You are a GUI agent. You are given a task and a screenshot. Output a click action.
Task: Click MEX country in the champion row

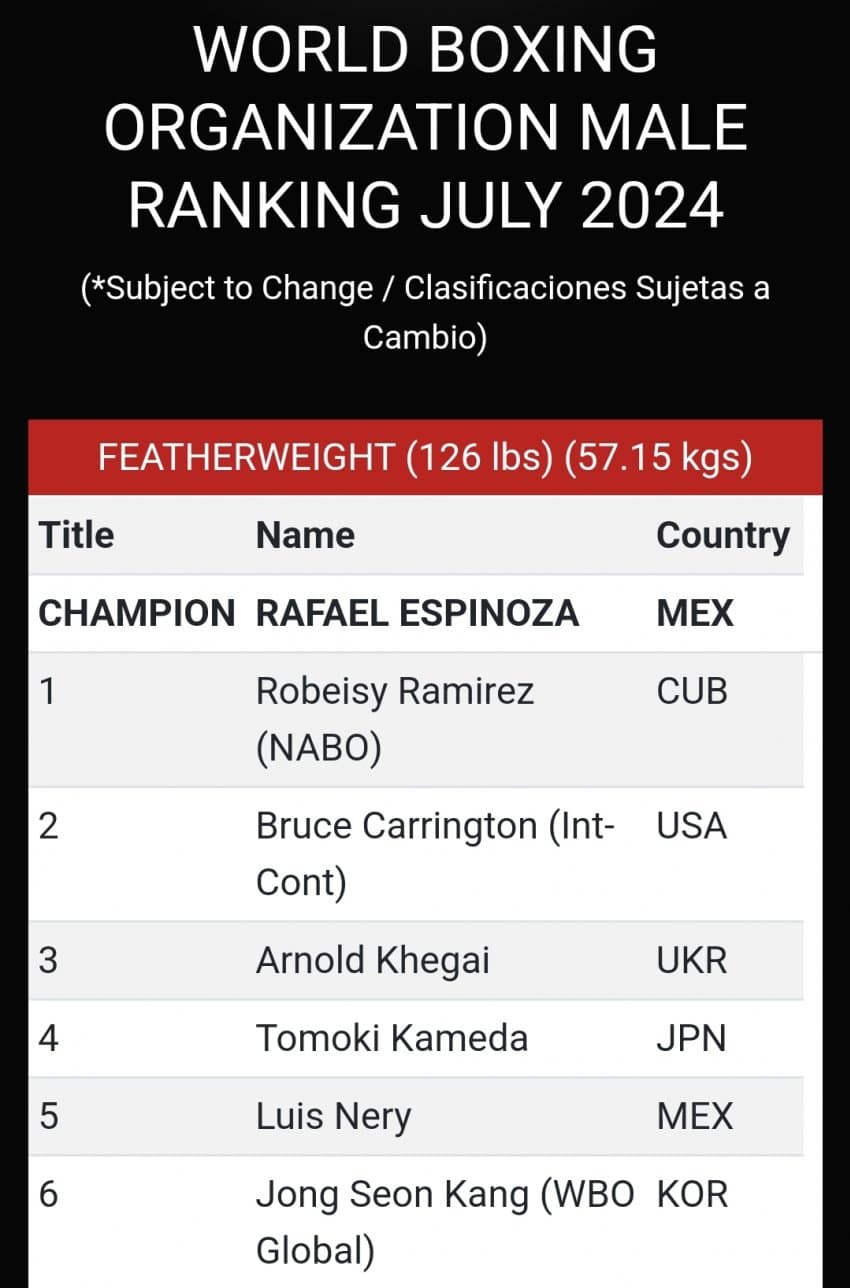coord(694,613)
